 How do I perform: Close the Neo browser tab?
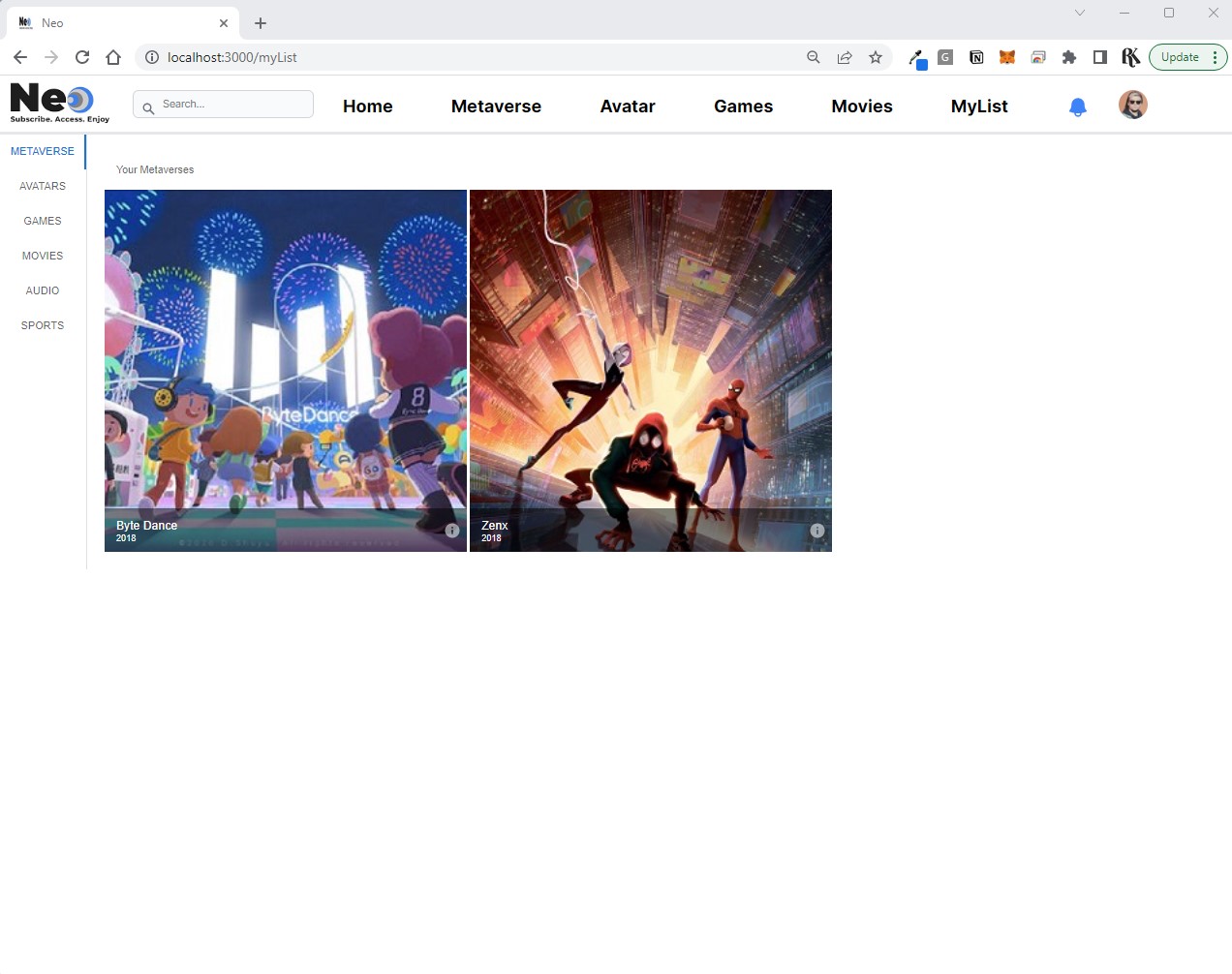pos(224,23)
